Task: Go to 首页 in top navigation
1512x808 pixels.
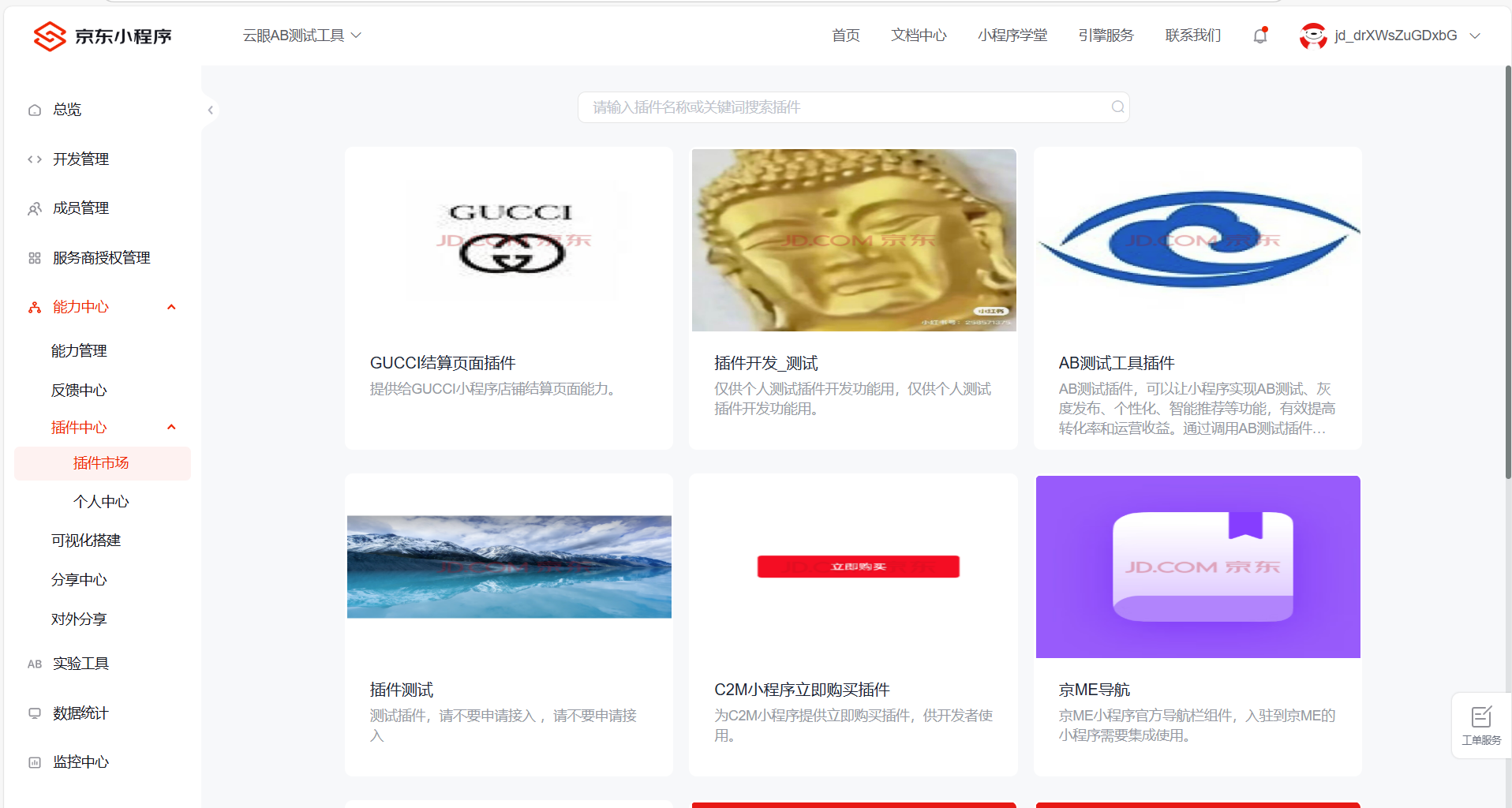Action: tap(846, 36)
